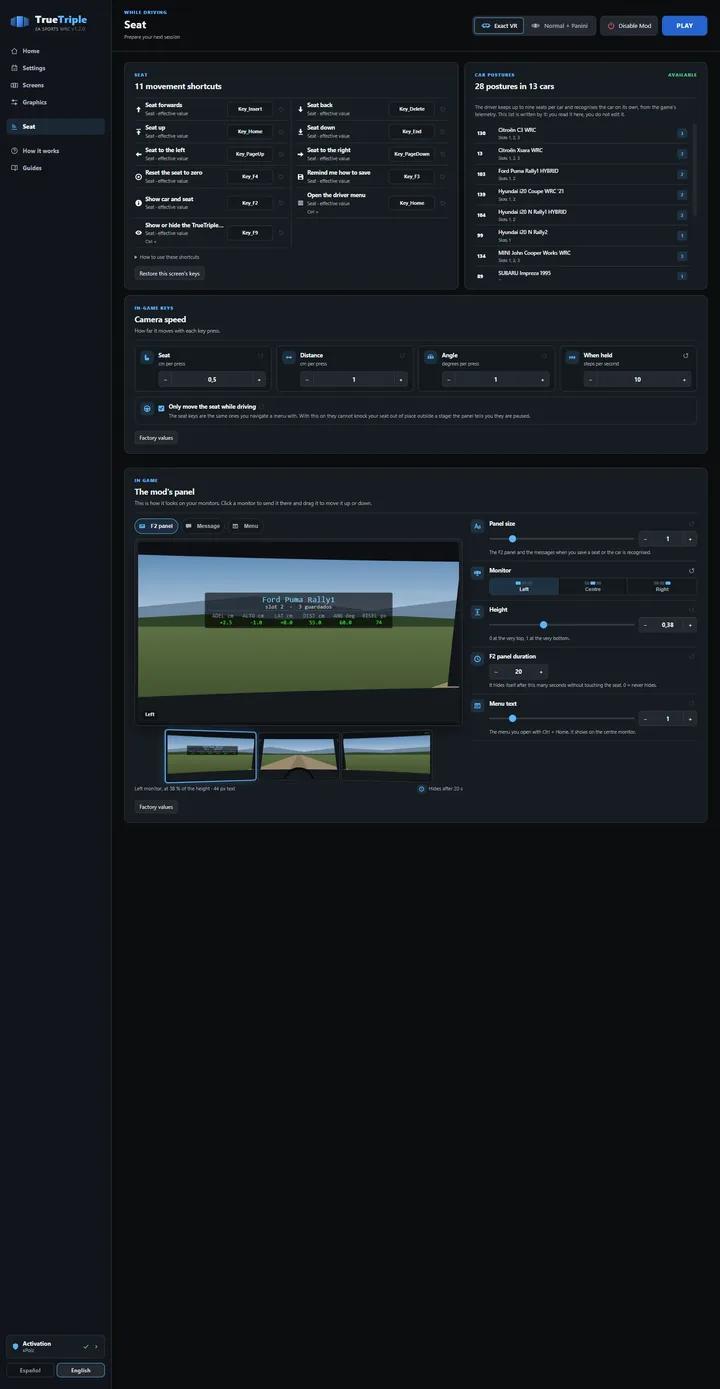Switch to the Message tab
Viewport: 720px width, 1389px height.
203,526
